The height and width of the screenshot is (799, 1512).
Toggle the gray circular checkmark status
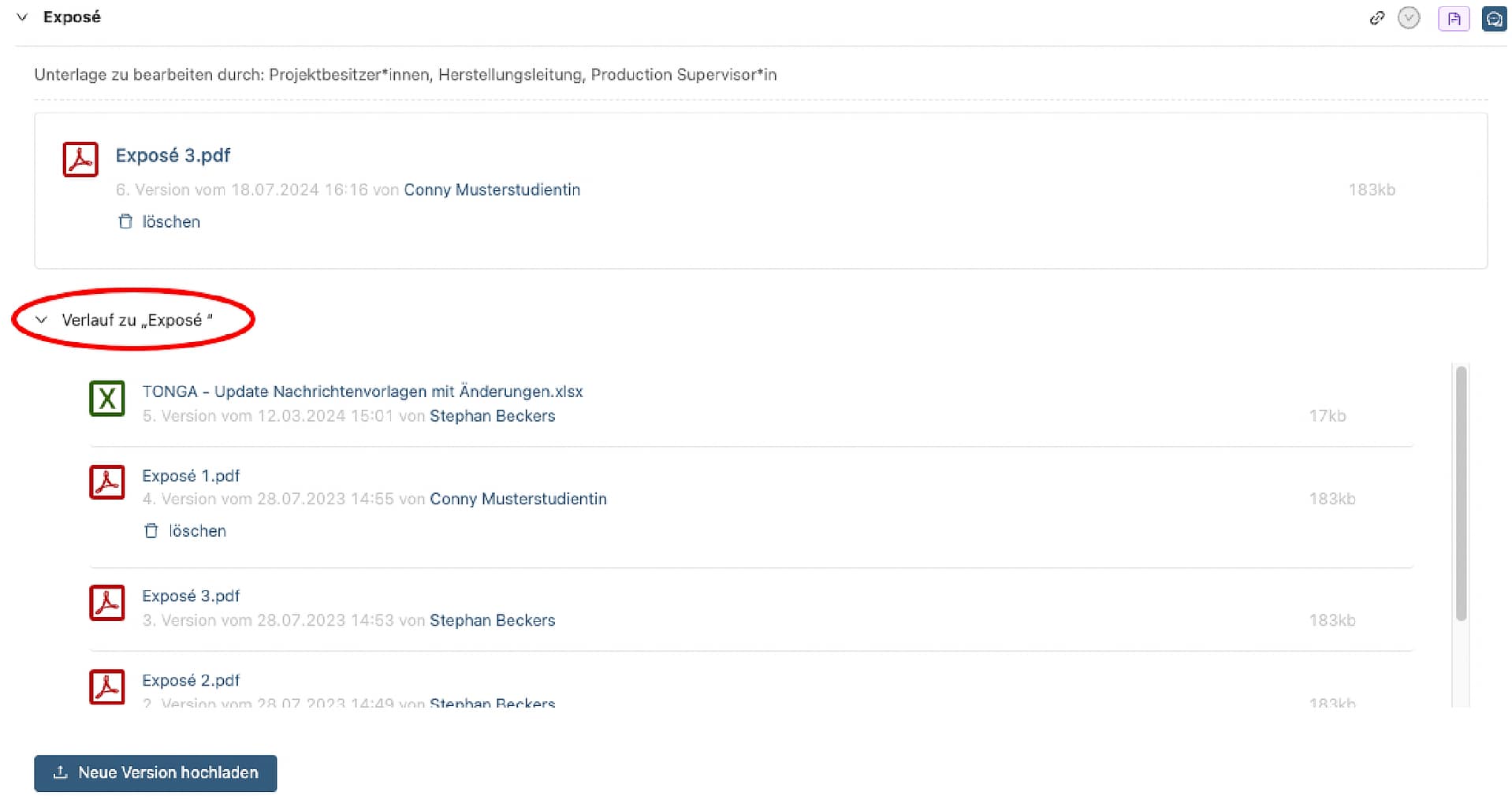1409,18
